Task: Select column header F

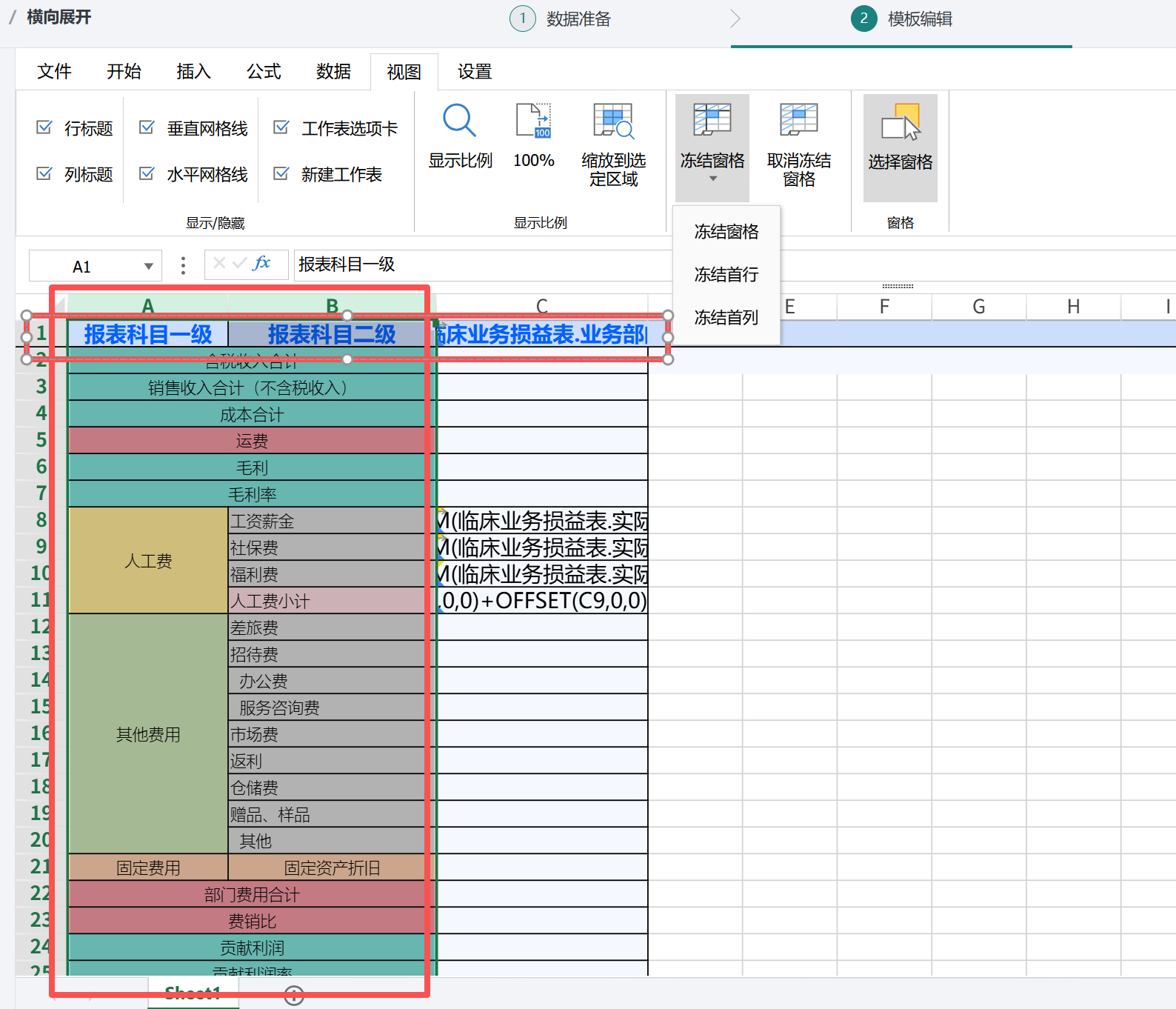Action: pos(884,305)
